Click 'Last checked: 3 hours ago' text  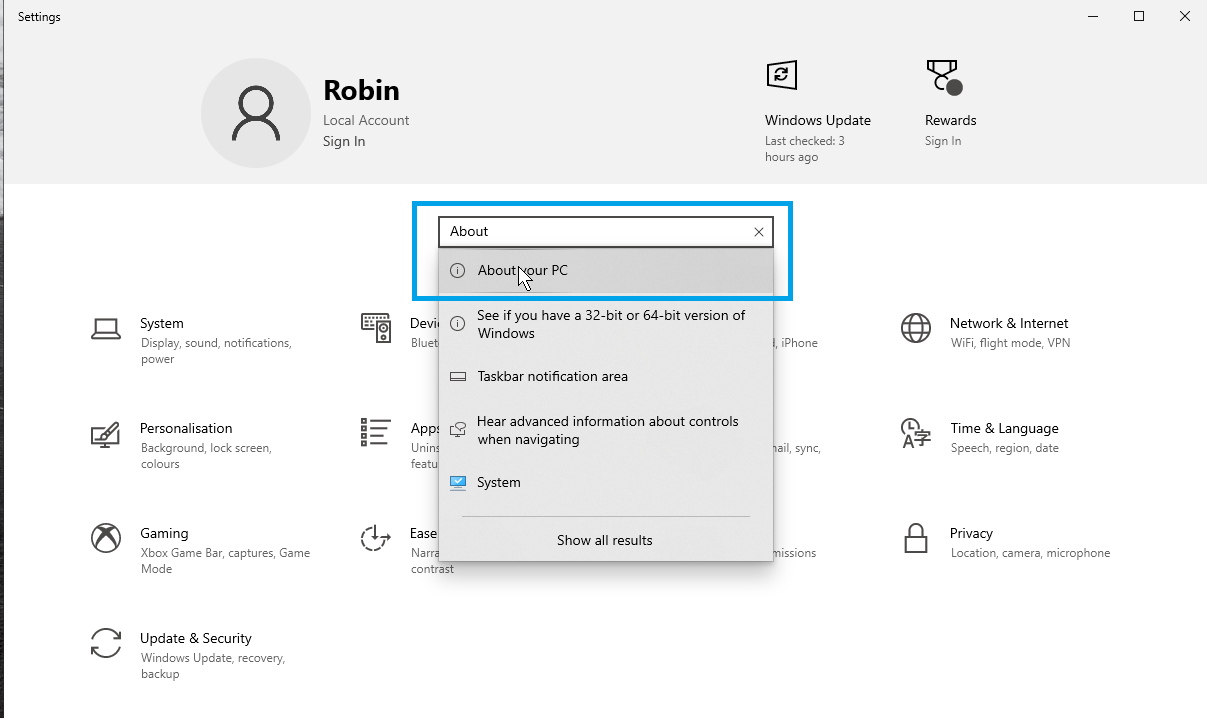click(805, 149)
